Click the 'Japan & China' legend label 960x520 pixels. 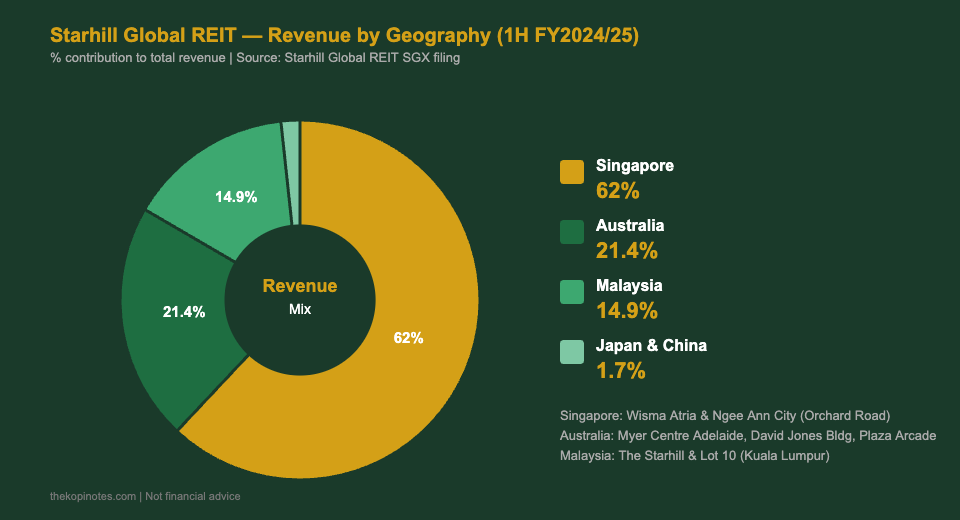[651, 345]
